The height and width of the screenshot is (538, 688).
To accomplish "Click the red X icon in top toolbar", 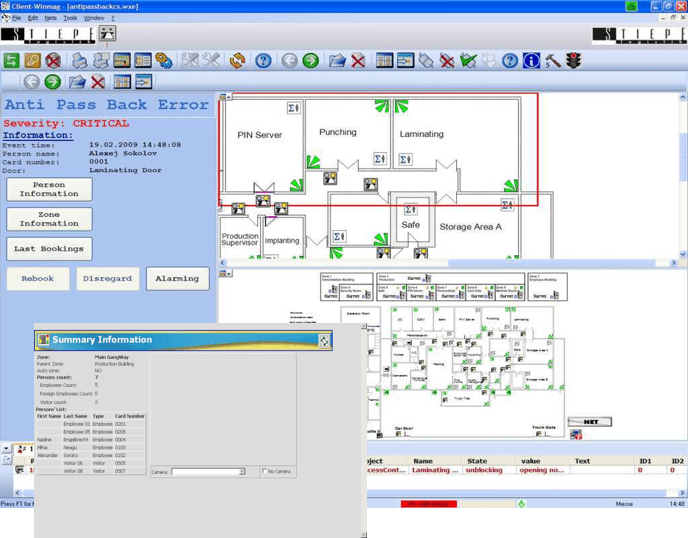I will click(x=358, y=61).
